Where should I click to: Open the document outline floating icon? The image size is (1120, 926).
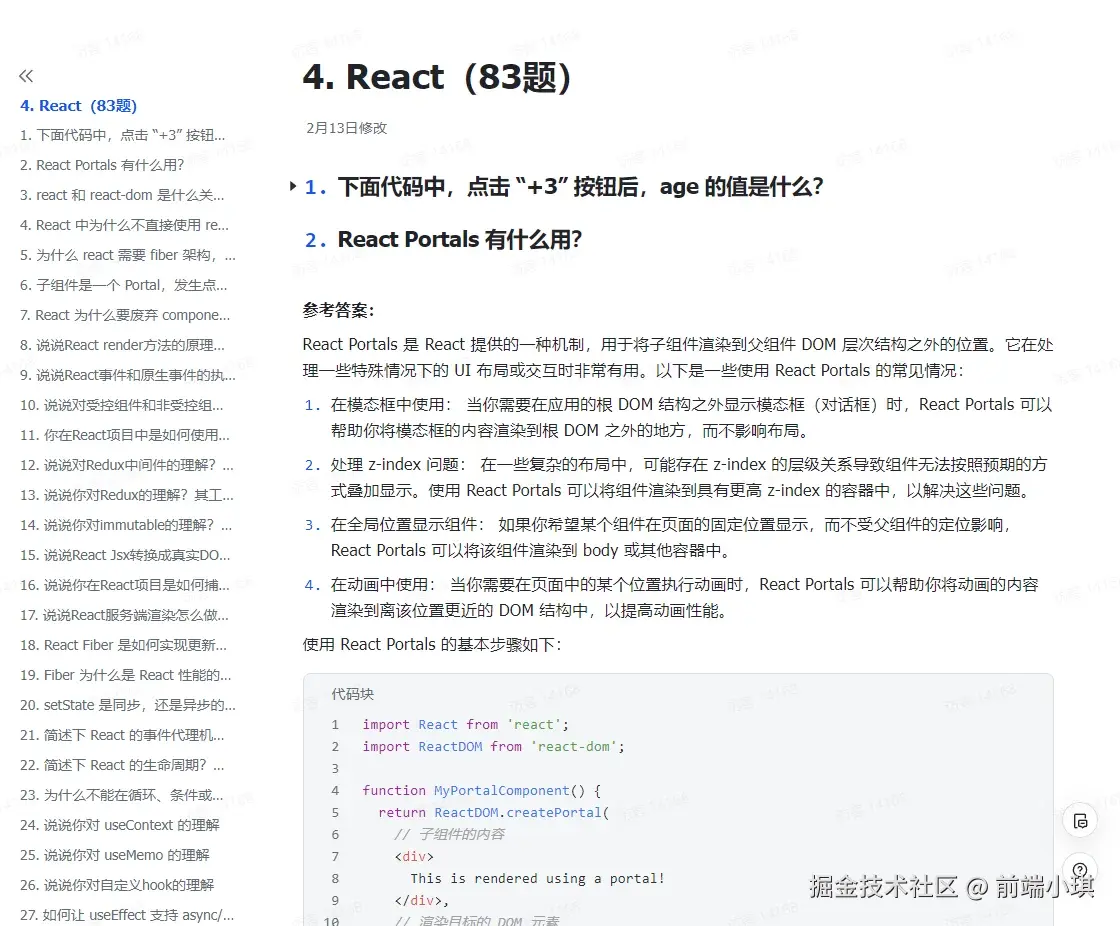pyautogui.click(x=1080, y=821)
